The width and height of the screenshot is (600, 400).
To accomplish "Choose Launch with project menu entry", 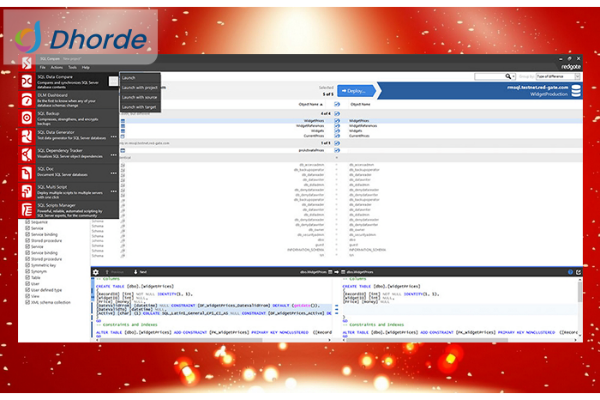I will point(138,86).
